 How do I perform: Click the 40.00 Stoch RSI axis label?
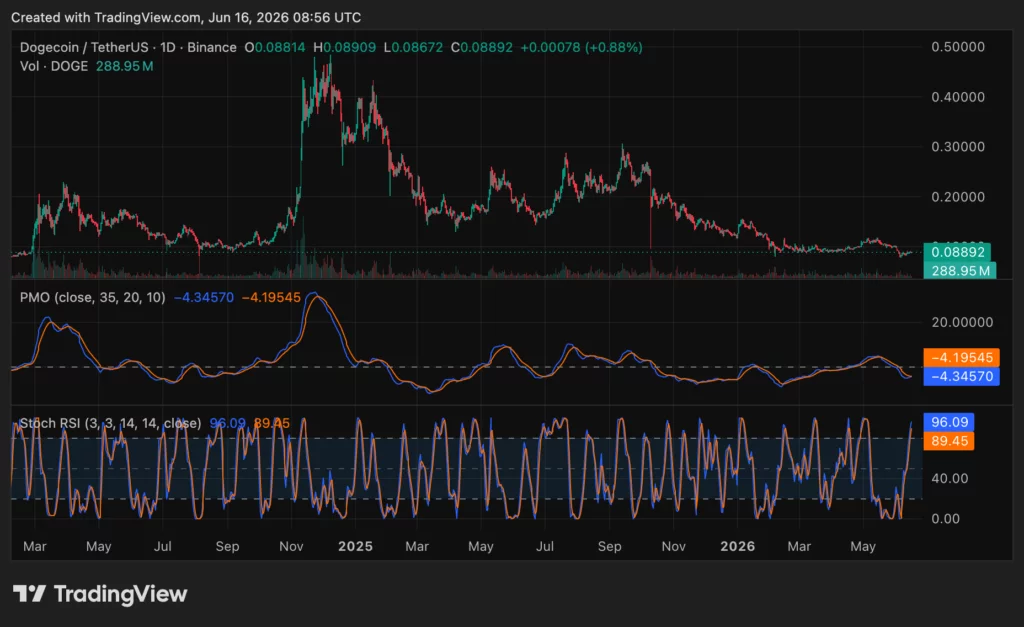pyautogui.click(x=950, y=479)
